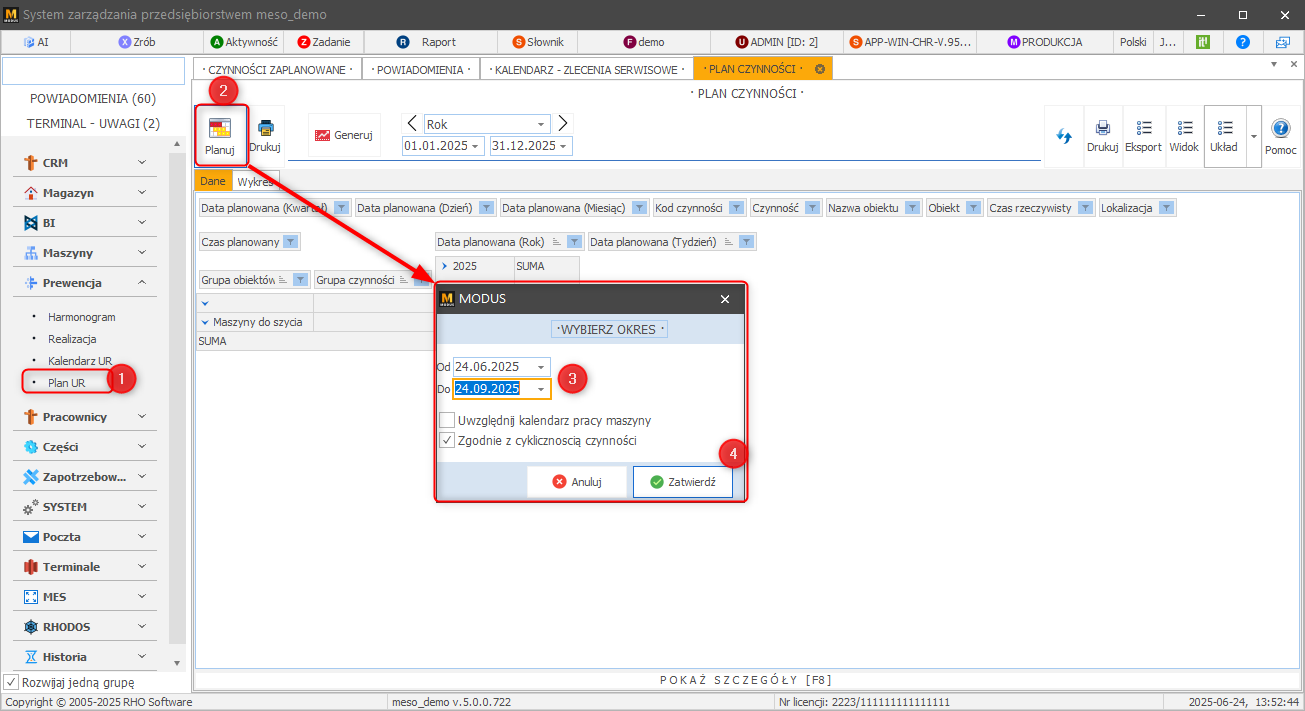Viewport: 1305px width, 711px height.
Task: Click the blue question mark icon in top bar
Action: point(1243,42)
